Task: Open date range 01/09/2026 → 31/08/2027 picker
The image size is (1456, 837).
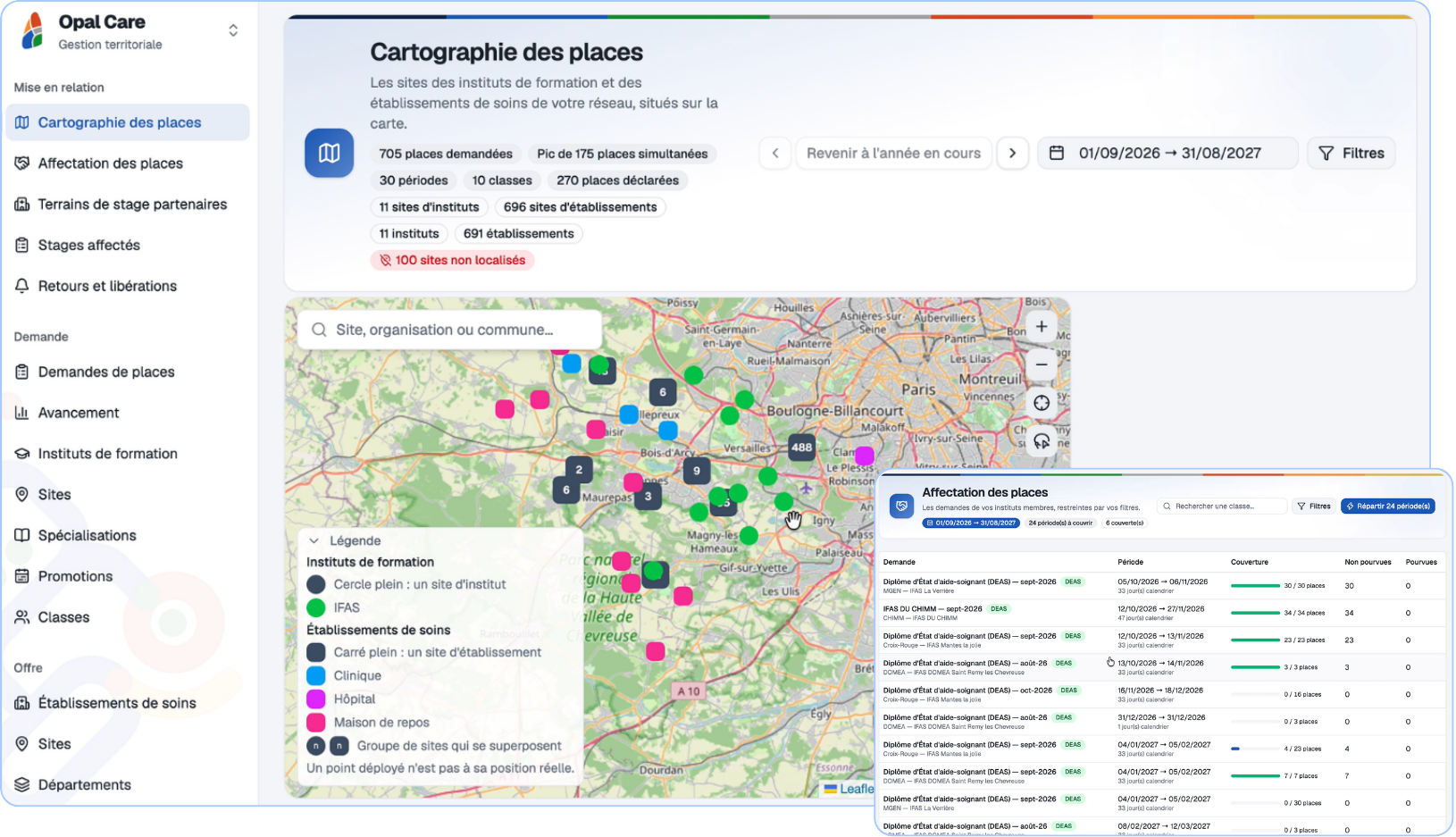Action: click(1167, 154)
